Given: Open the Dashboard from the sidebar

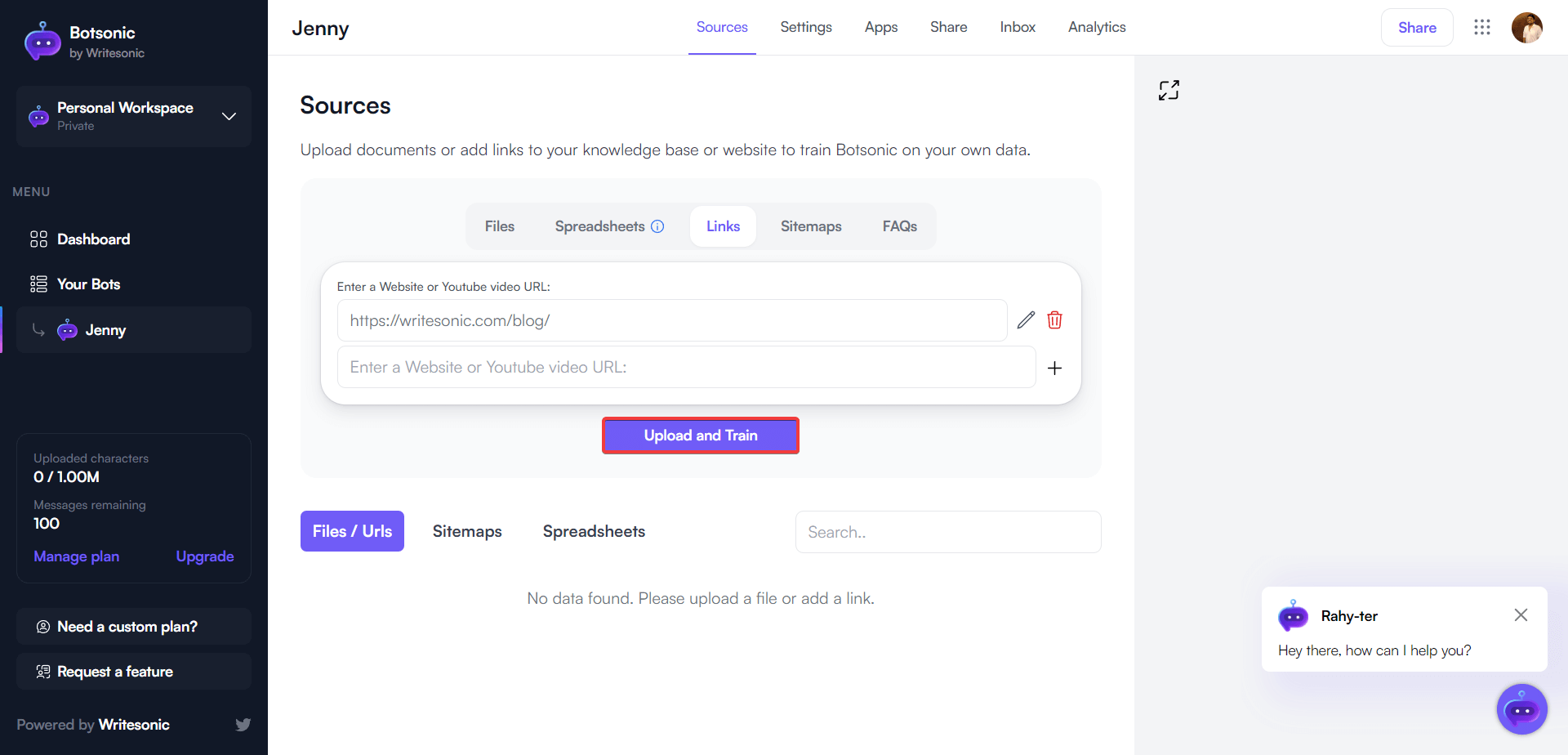Looking at the screenshot, I should tap(93, 239).
